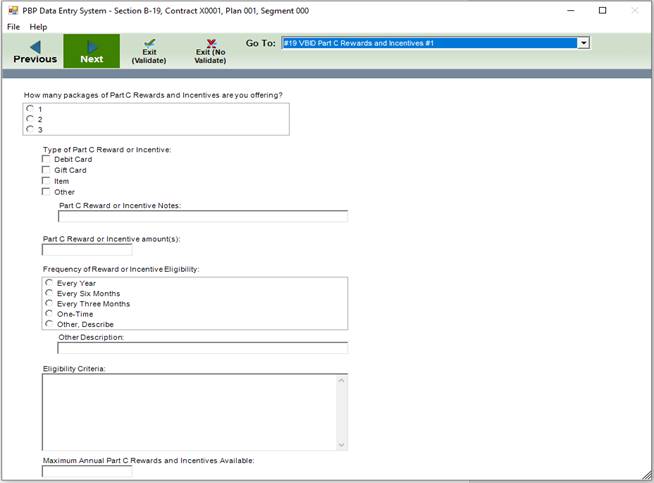Click the Other Description text field

(202, 348)
